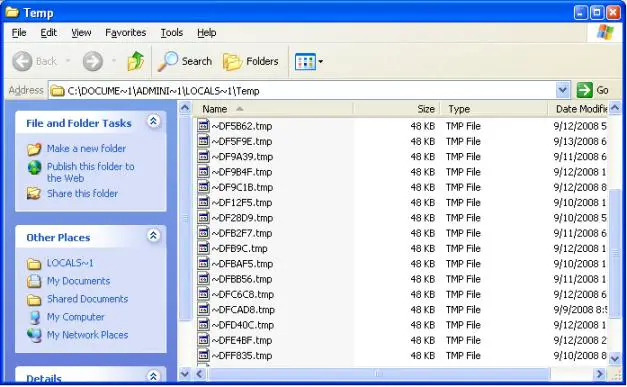Click the Make a new folder icon

pyautogui.click(x=34, y=149)
